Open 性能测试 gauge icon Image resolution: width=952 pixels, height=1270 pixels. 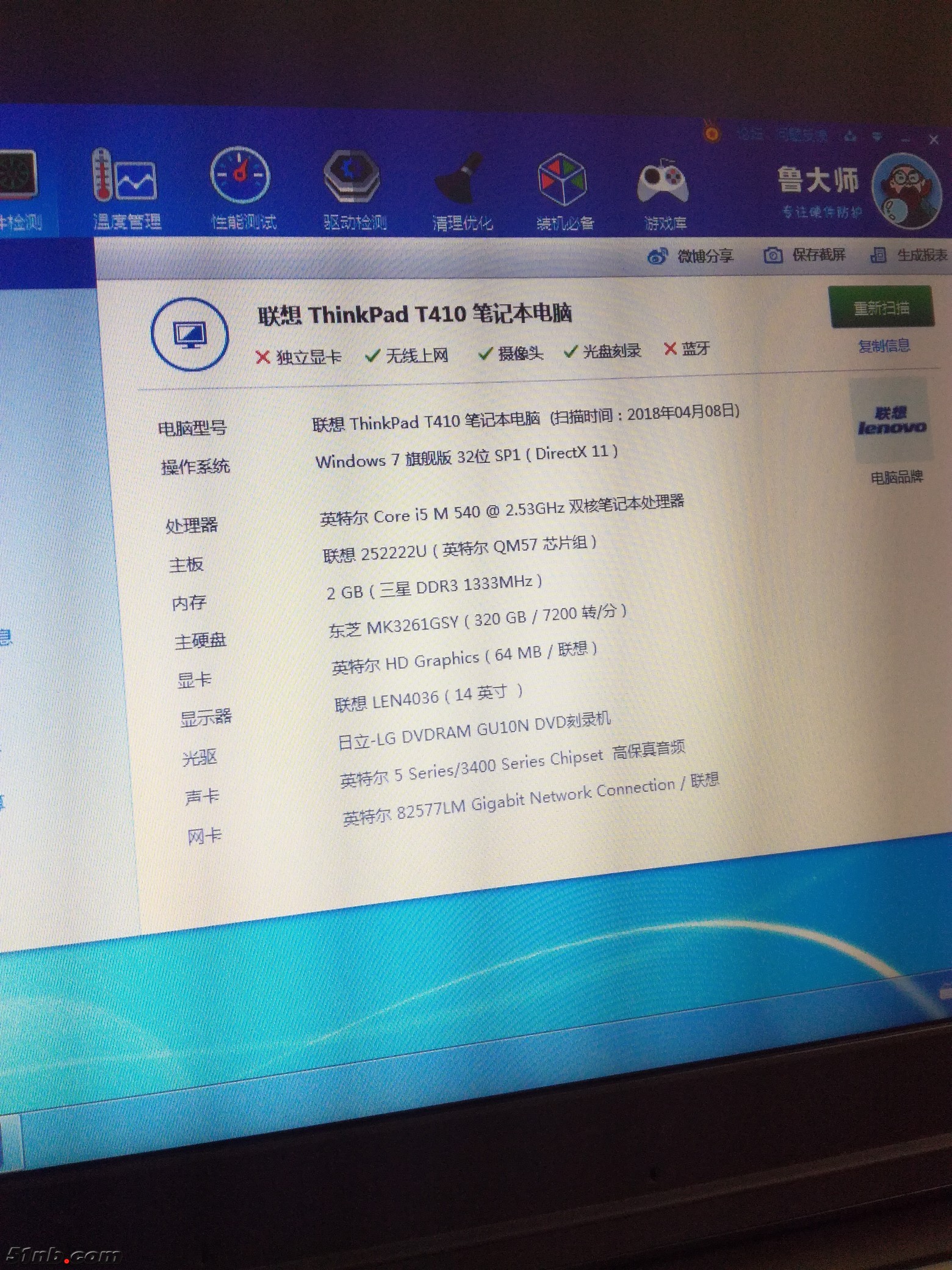click(x=240, y=175)
